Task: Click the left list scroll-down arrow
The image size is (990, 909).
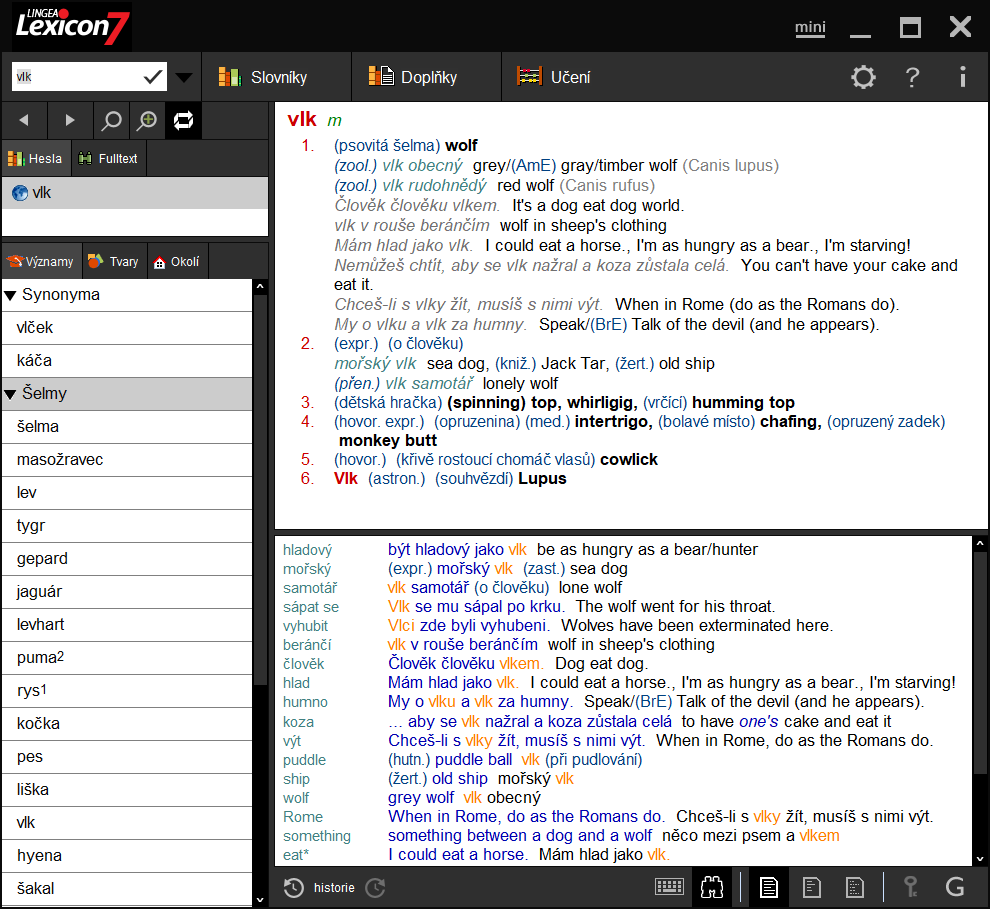Action: 259,900
